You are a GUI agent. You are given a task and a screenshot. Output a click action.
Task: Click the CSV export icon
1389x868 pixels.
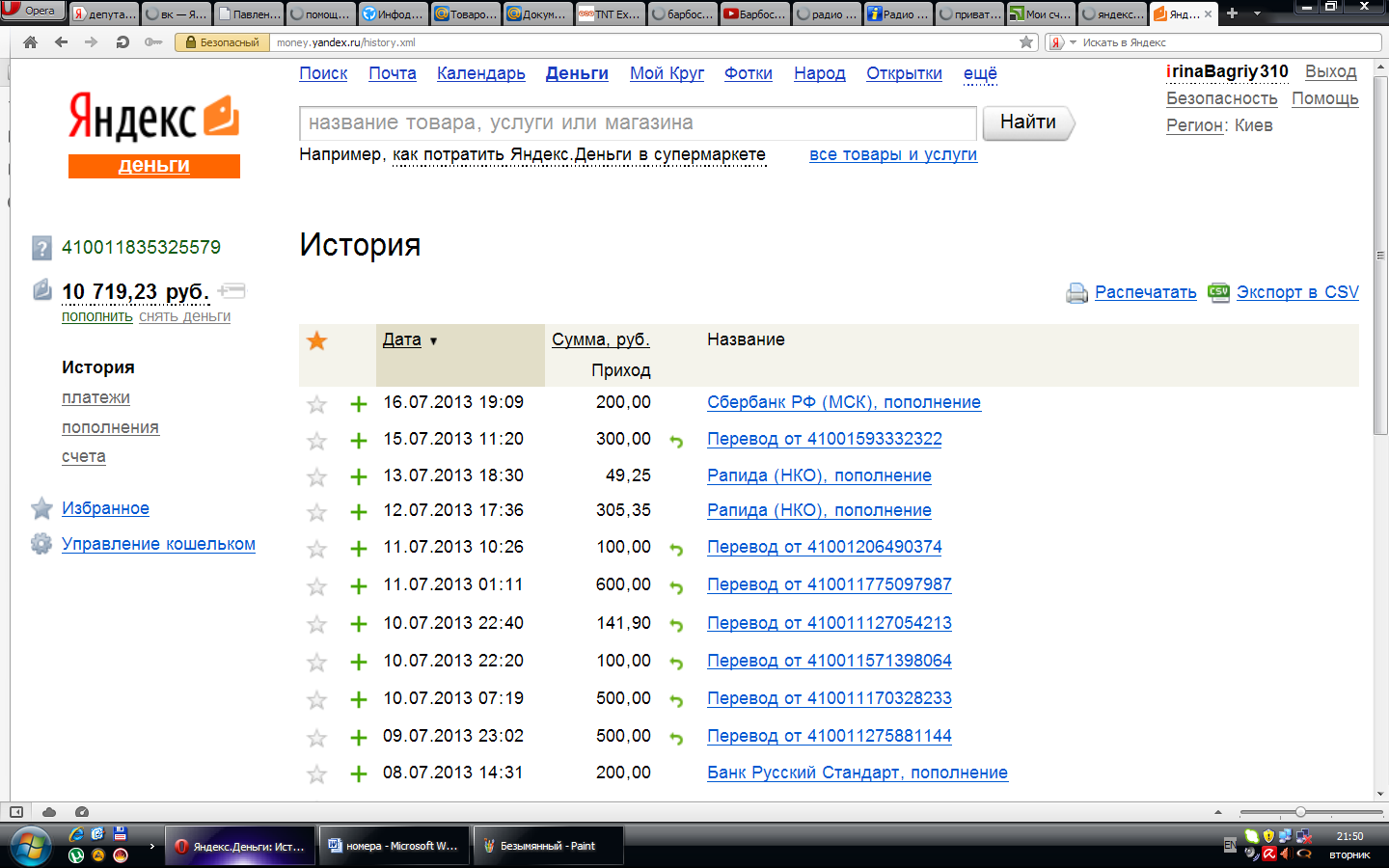(1219, 291)
